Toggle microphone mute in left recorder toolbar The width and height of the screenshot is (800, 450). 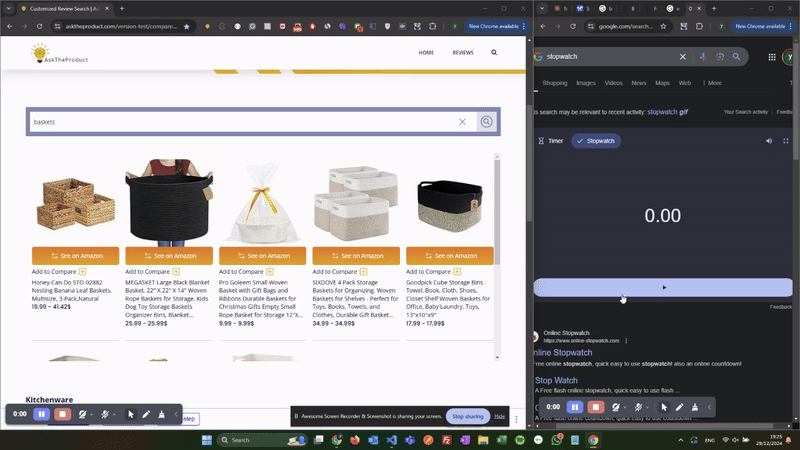(x=105, y=414)
